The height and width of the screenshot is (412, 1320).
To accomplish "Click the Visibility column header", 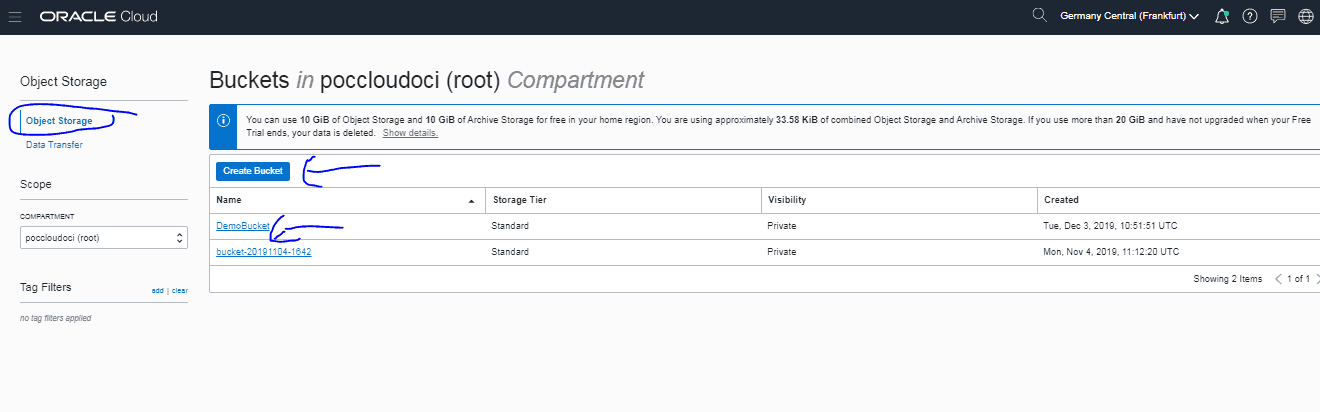I will tap(787, 200).
